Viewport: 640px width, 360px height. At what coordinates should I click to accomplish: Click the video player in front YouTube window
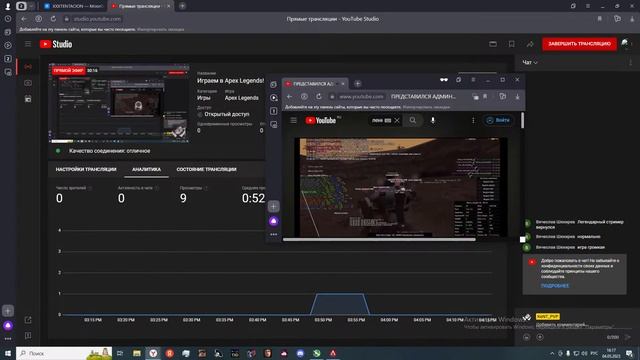400,187
